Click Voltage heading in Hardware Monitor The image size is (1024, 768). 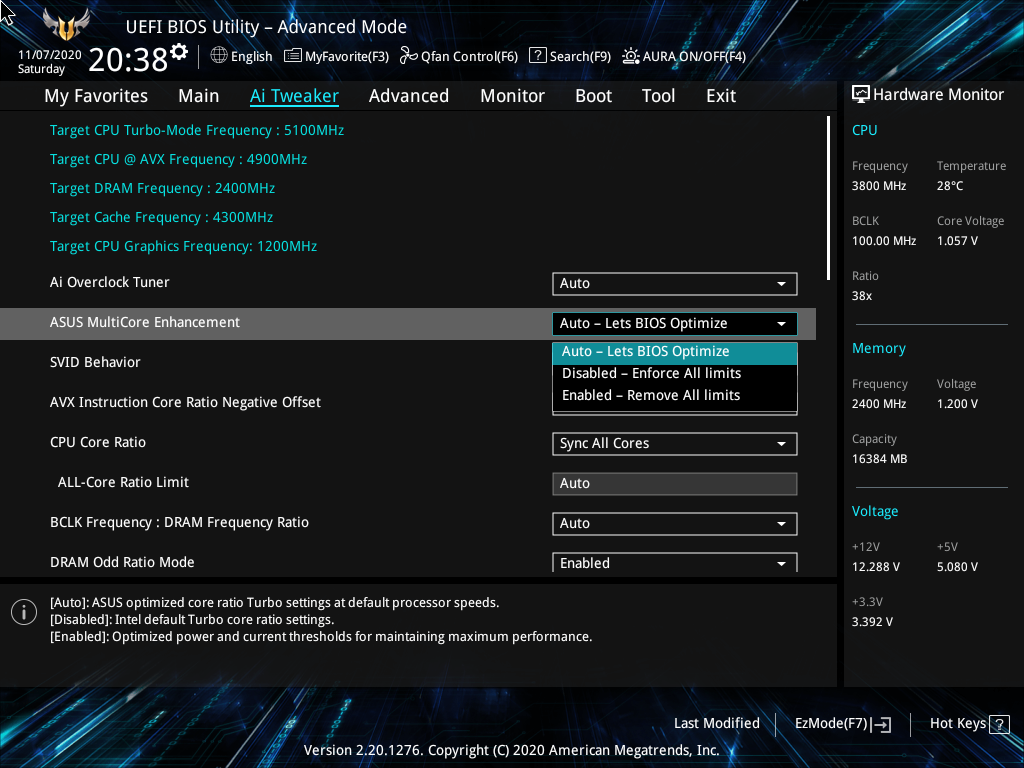click(x=874, y=511)
